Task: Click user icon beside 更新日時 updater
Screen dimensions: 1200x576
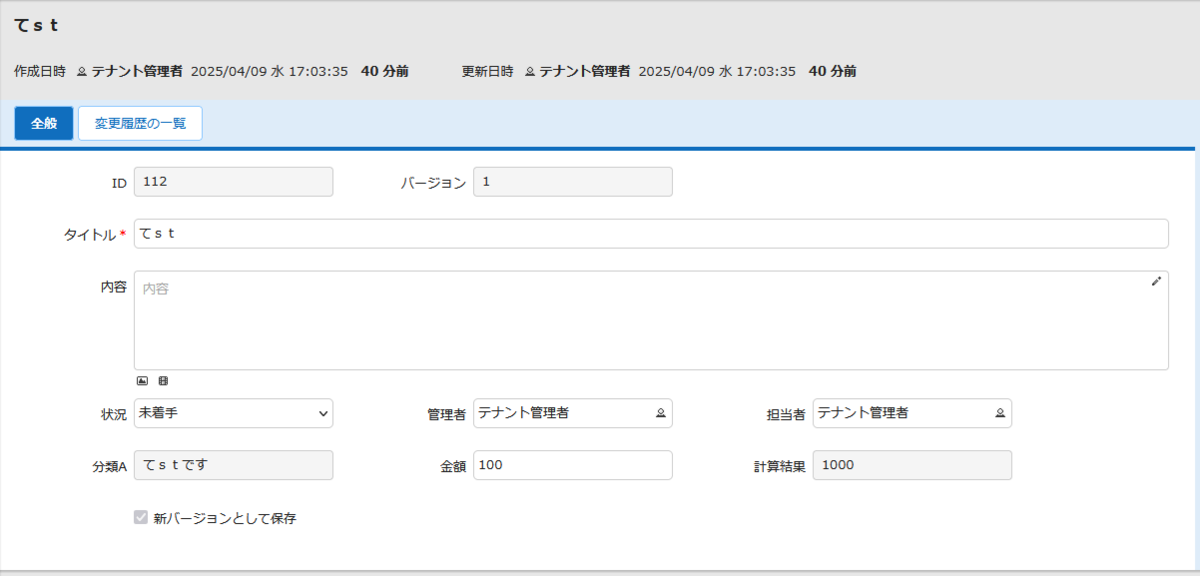Action: click(530, 72)
